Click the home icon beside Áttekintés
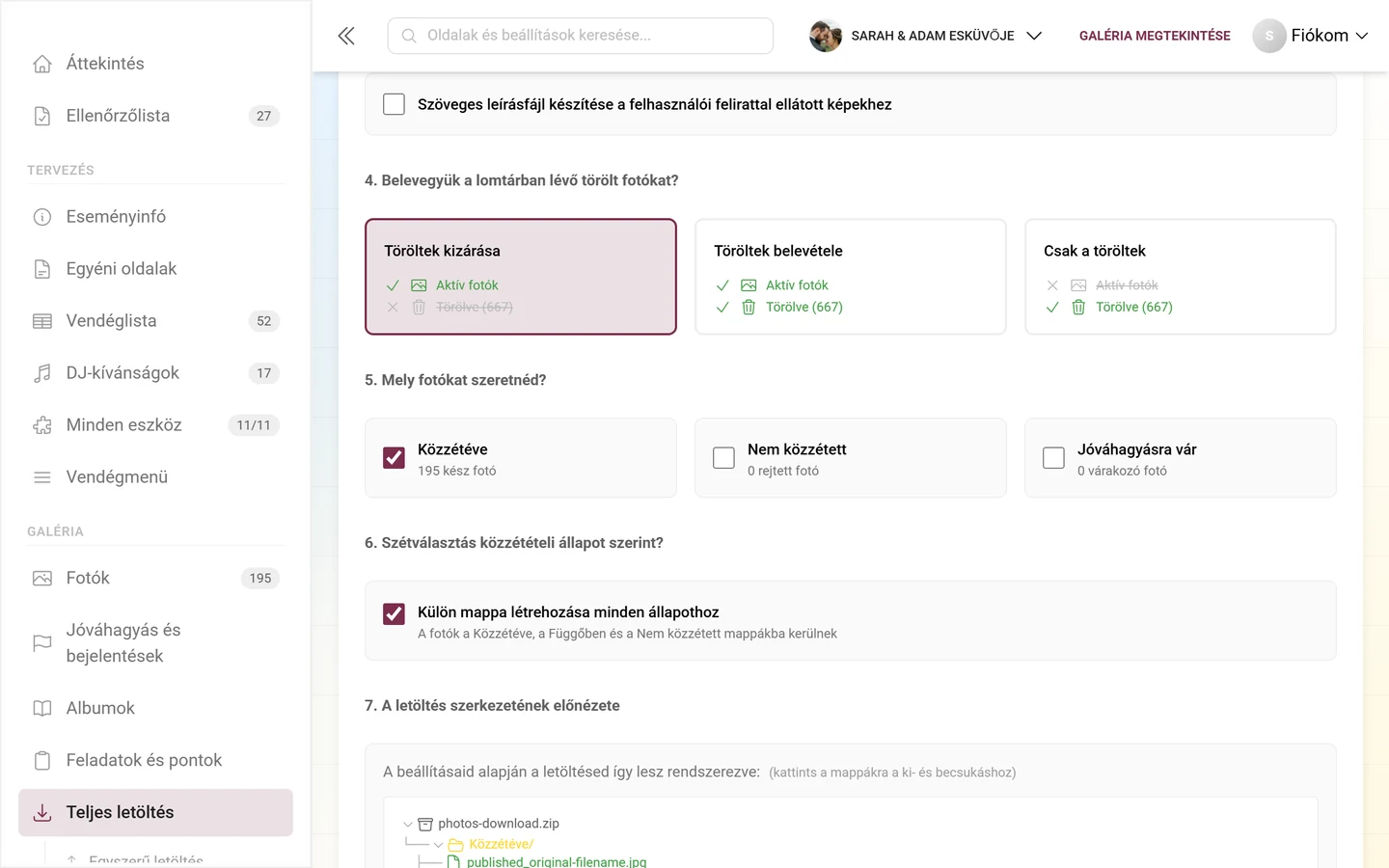The height and width of the screenshot is (868, 1389). 42,64
